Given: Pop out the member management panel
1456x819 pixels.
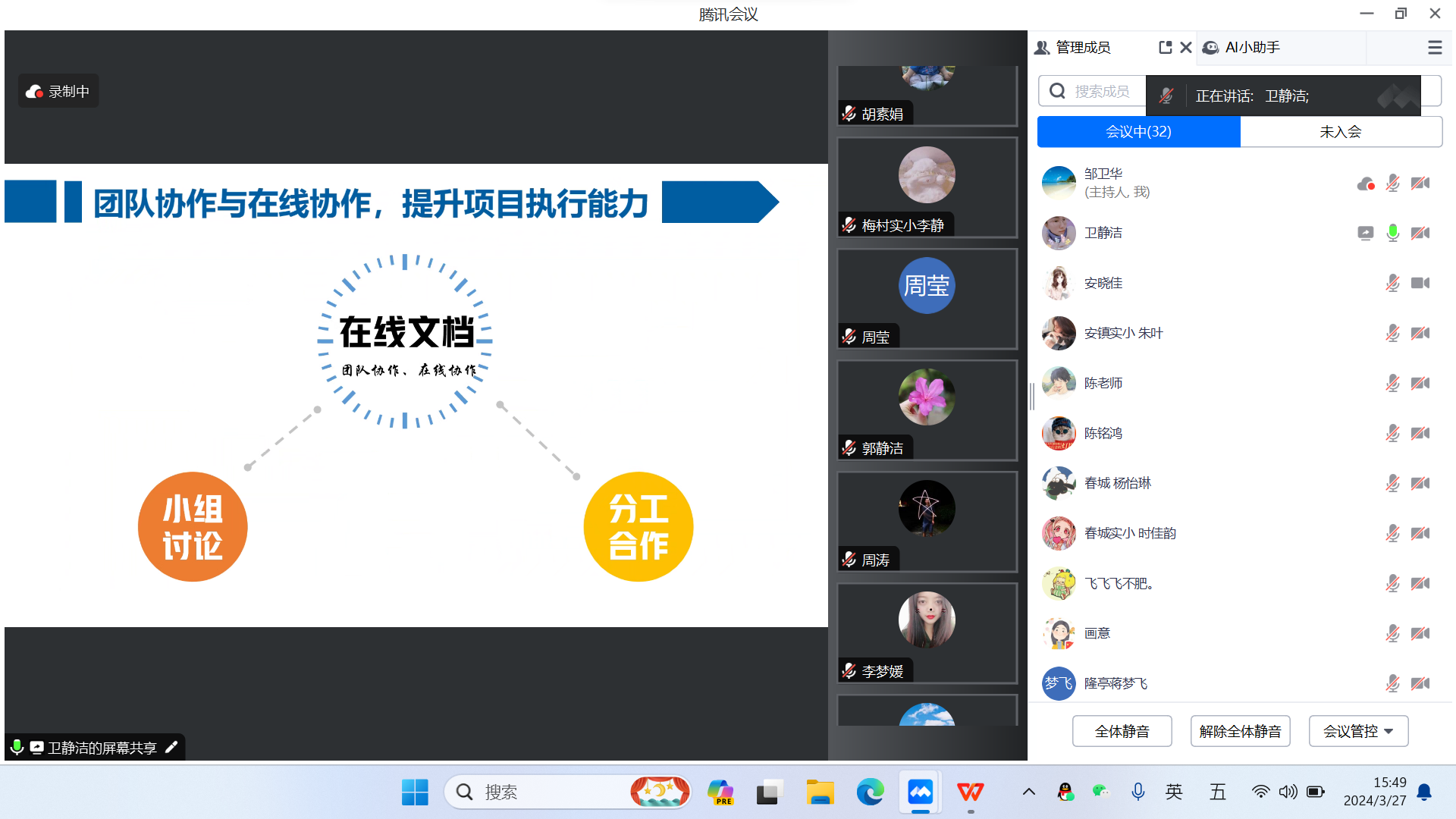Looking at the screenshot, I should pos(1165,48).
